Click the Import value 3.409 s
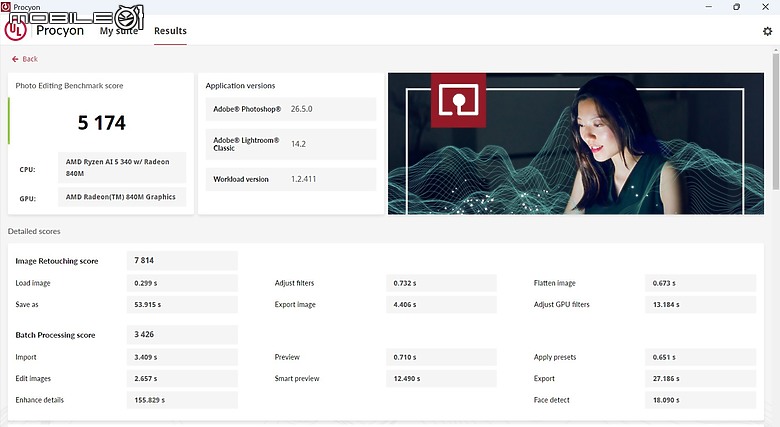 pyautogui.click(x=182, y=357)
